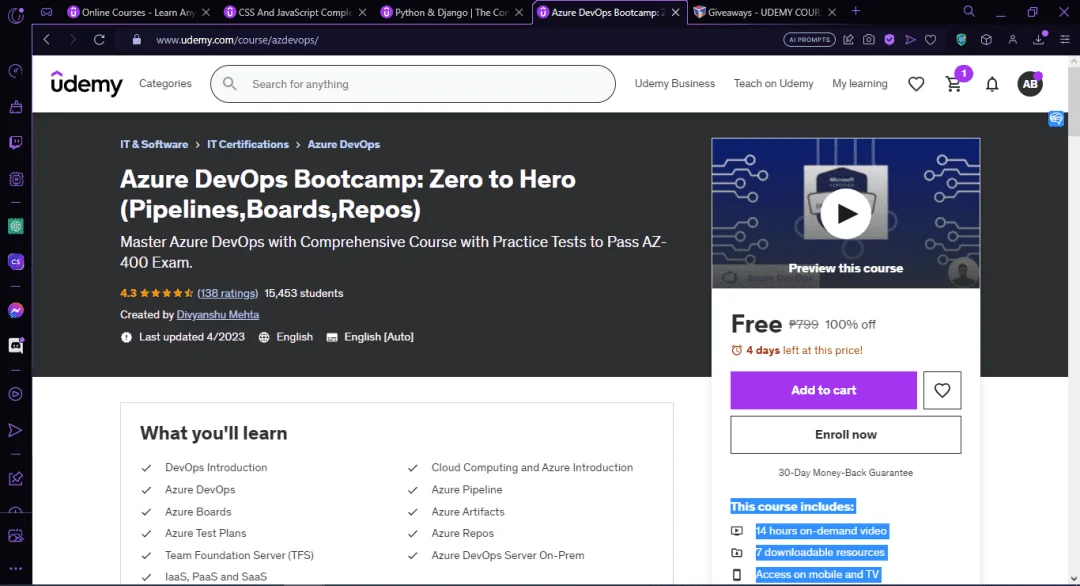The image size is (1080, 586).
Task: Click the green shield extension icon
Action: (961, 40)
